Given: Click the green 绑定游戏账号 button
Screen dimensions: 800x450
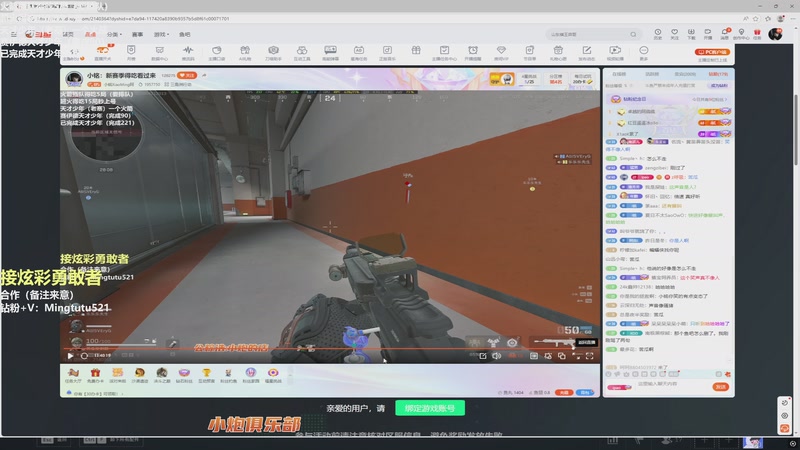Looking at the screenshot, I should [430, 408].
